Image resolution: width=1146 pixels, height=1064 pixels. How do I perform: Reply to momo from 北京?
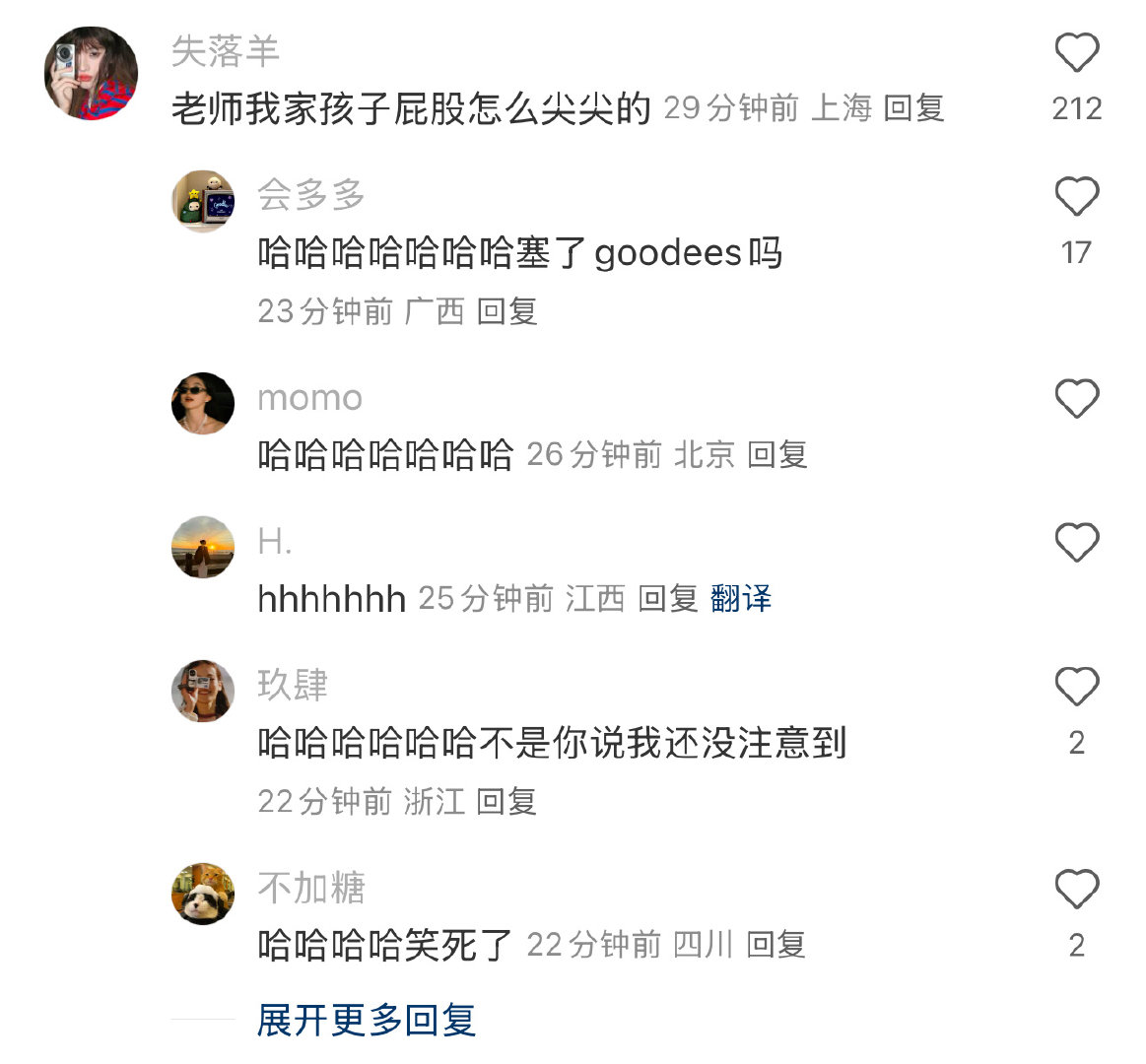click(x=776, y=454)
